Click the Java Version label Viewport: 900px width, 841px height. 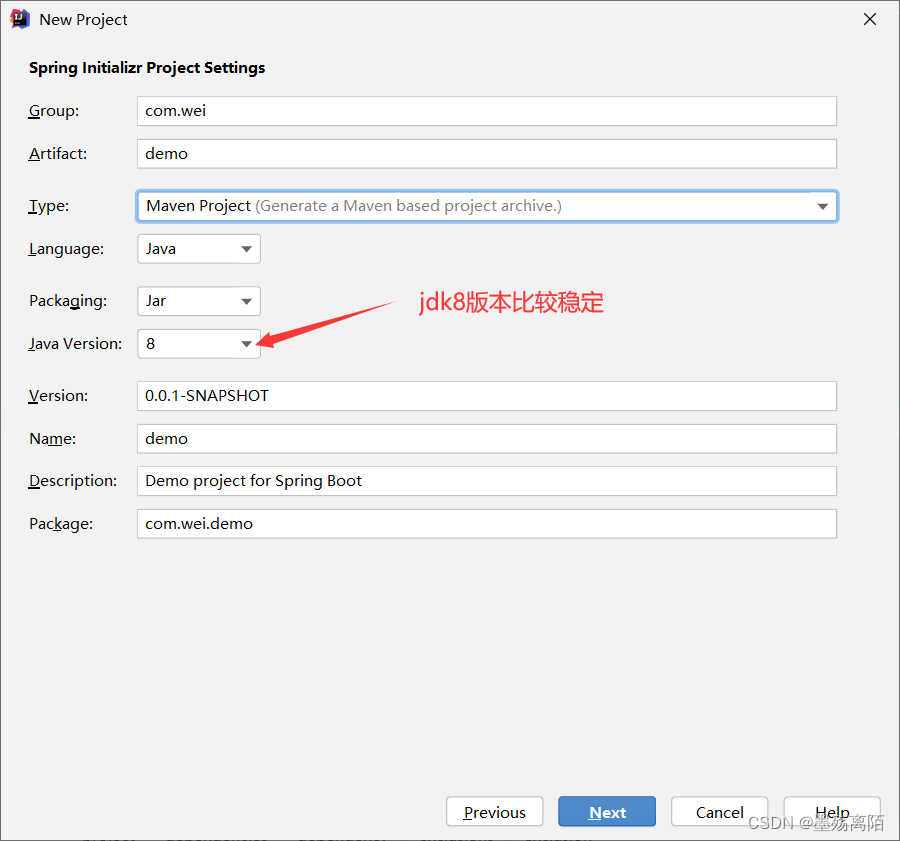pos(75,344)
